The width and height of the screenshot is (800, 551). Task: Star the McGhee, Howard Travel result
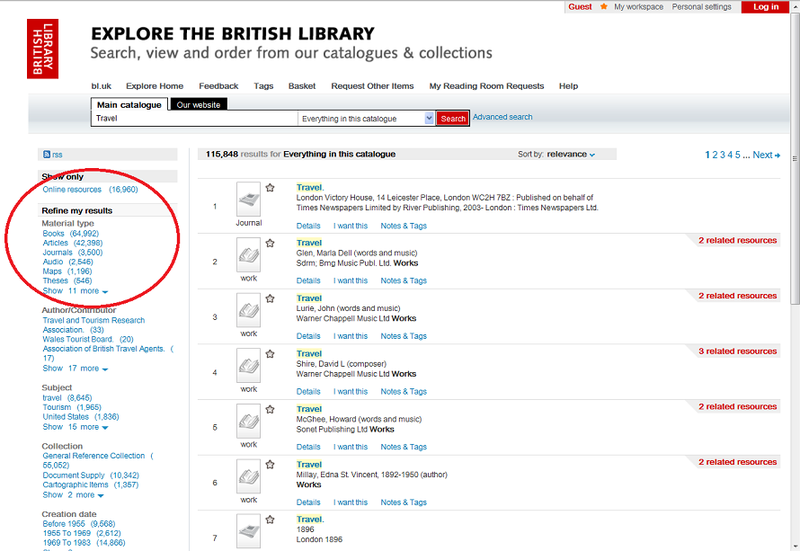tap(270, 409)
